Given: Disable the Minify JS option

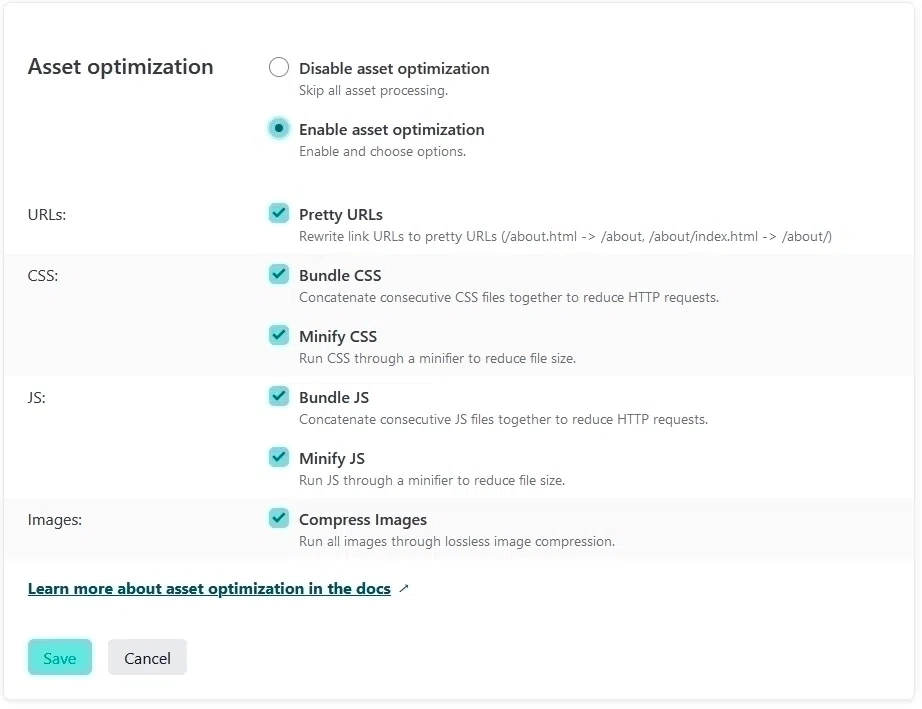Looking at the screenshot, I should click(x=279, y=457).
